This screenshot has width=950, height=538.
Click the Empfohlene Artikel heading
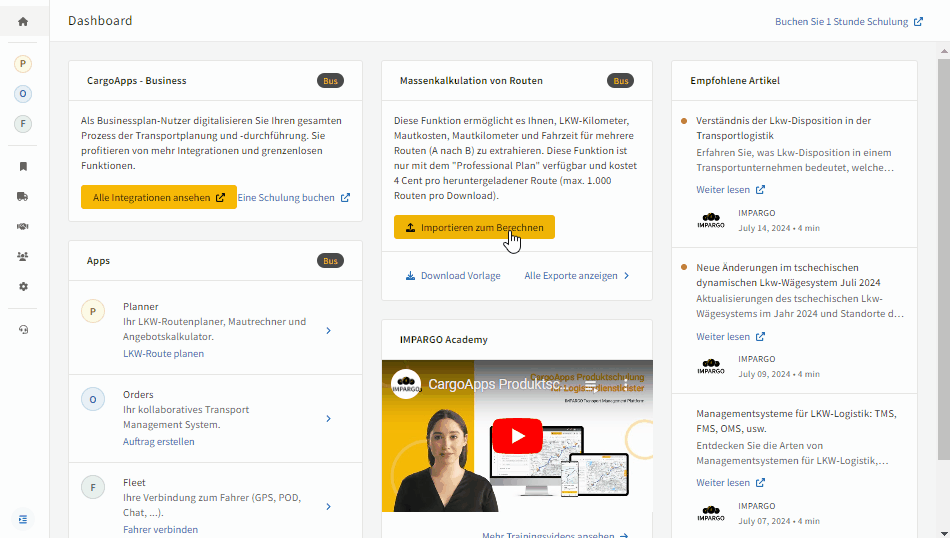pyautogui.click(x=735, y=81)
